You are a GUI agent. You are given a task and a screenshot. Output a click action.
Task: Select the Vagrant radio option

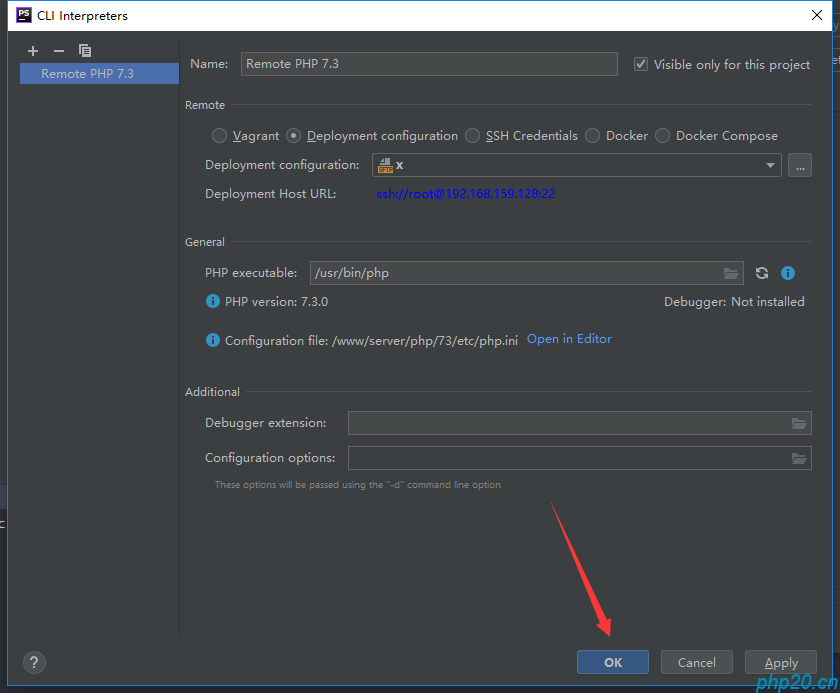tap(219, 135)
